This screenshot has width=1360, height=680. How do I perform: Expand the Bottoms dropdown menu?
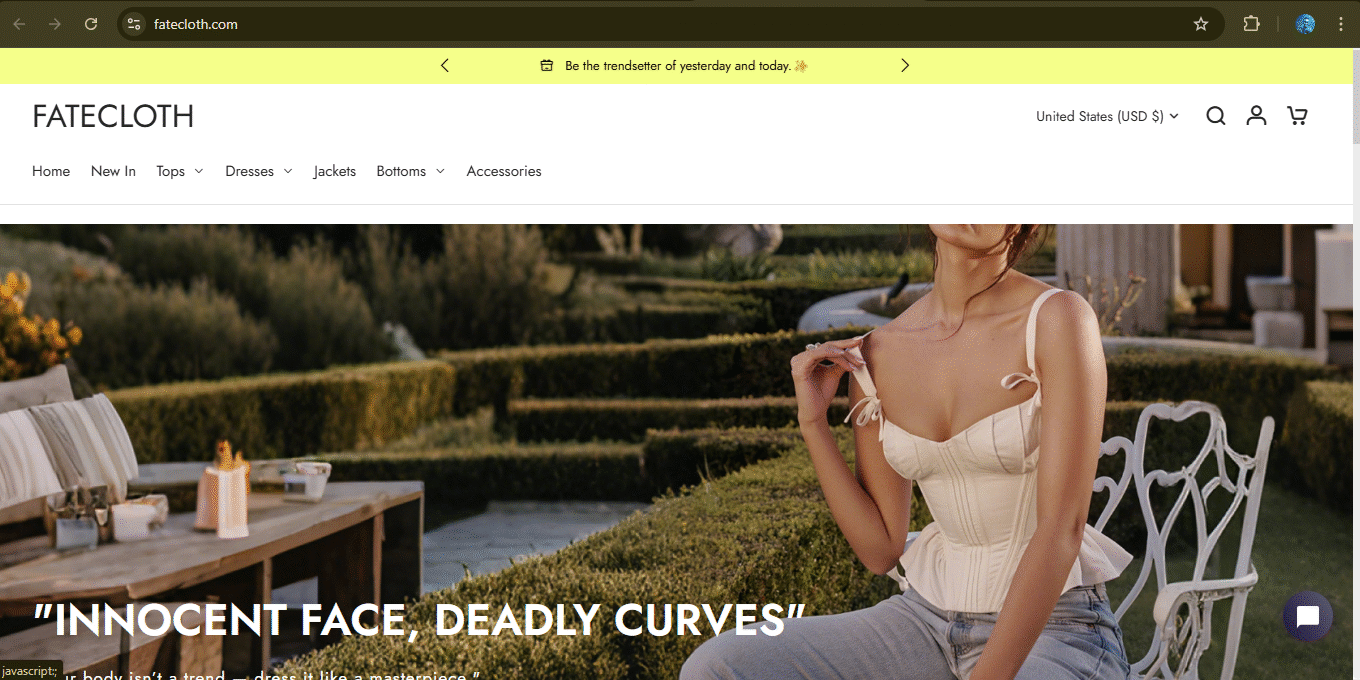[410, 171]
